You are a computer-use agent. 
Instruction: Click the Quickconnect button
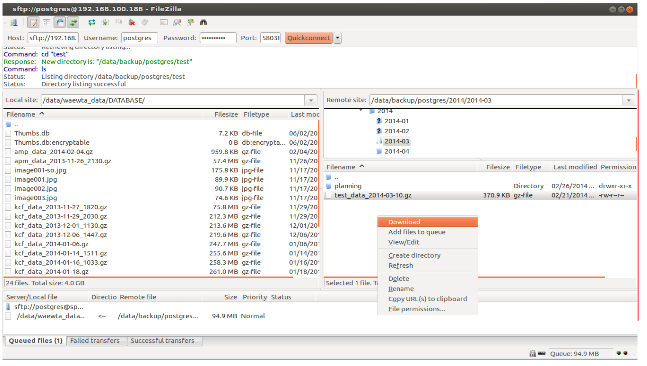[309, 38]
